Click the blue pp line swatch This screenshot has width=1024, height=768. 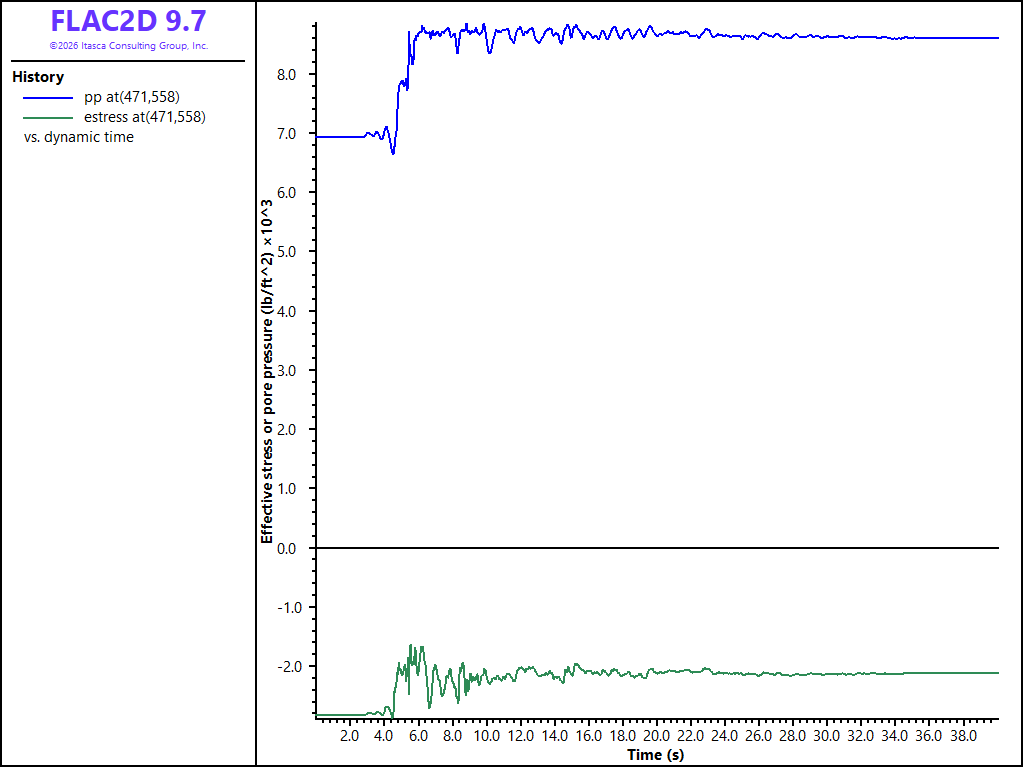[48, 98]
